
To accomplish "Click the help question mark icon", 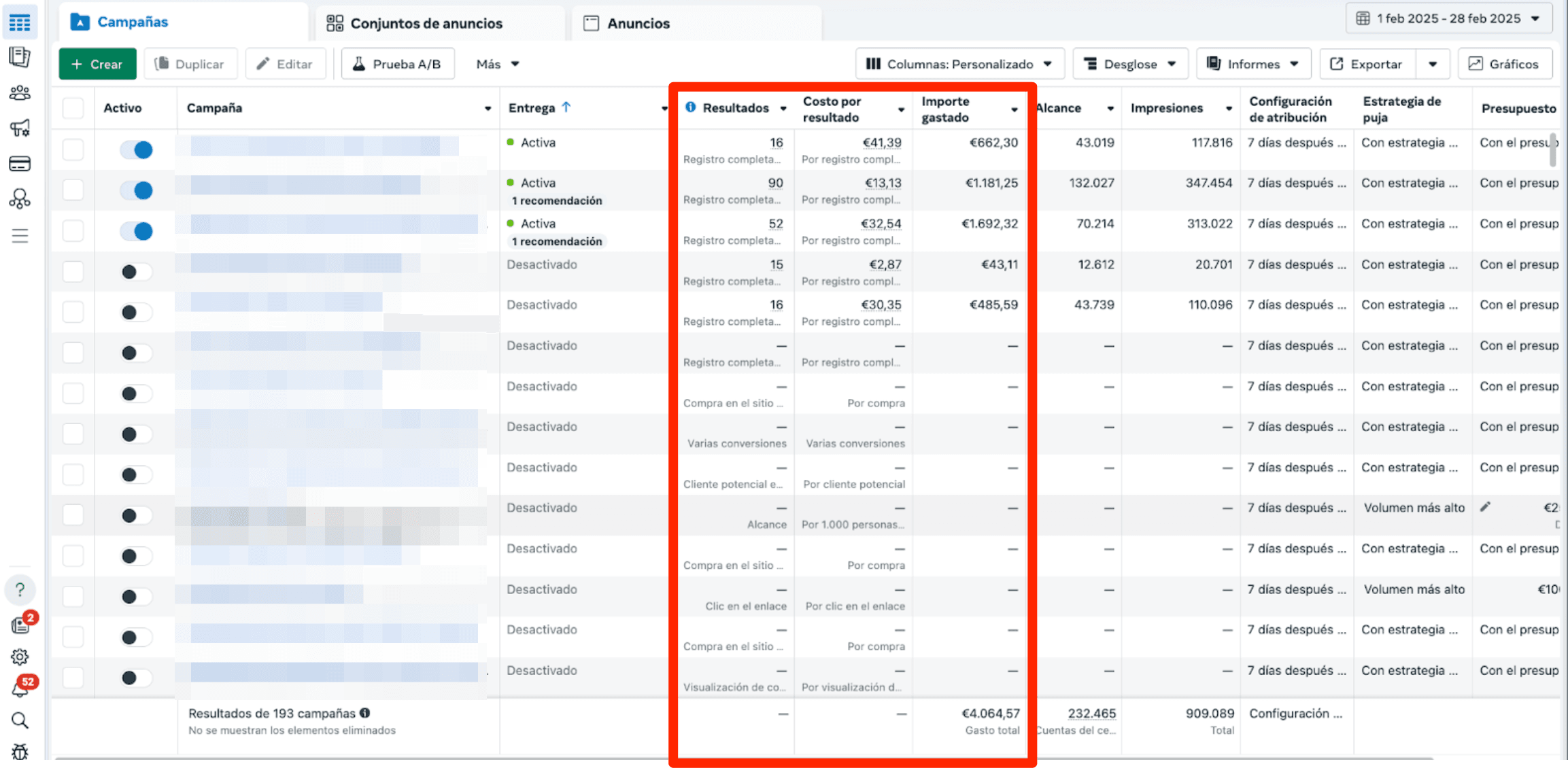I will point(20,590).
